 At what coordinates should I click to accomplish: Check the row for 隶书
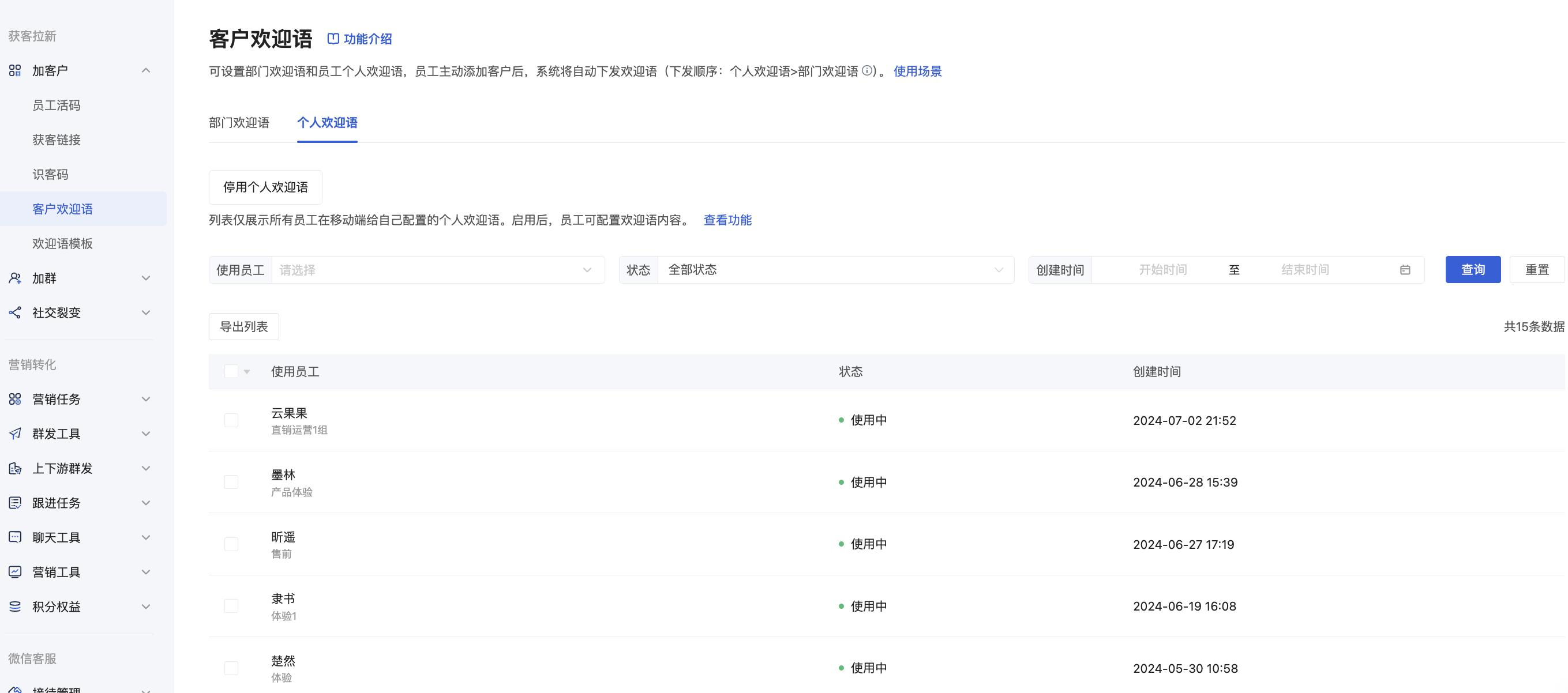[x=231, y=606]
